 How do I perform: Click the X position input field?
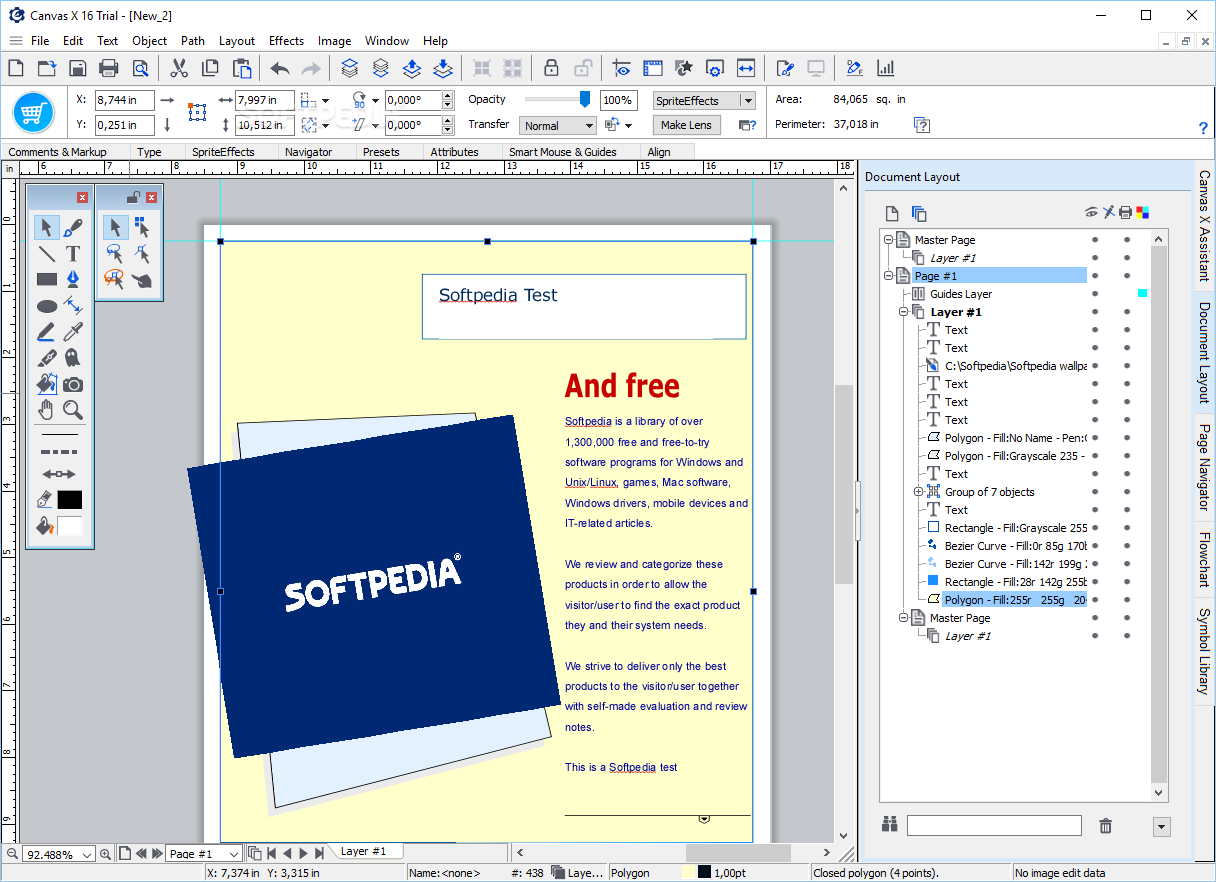(x=124, y=100)
